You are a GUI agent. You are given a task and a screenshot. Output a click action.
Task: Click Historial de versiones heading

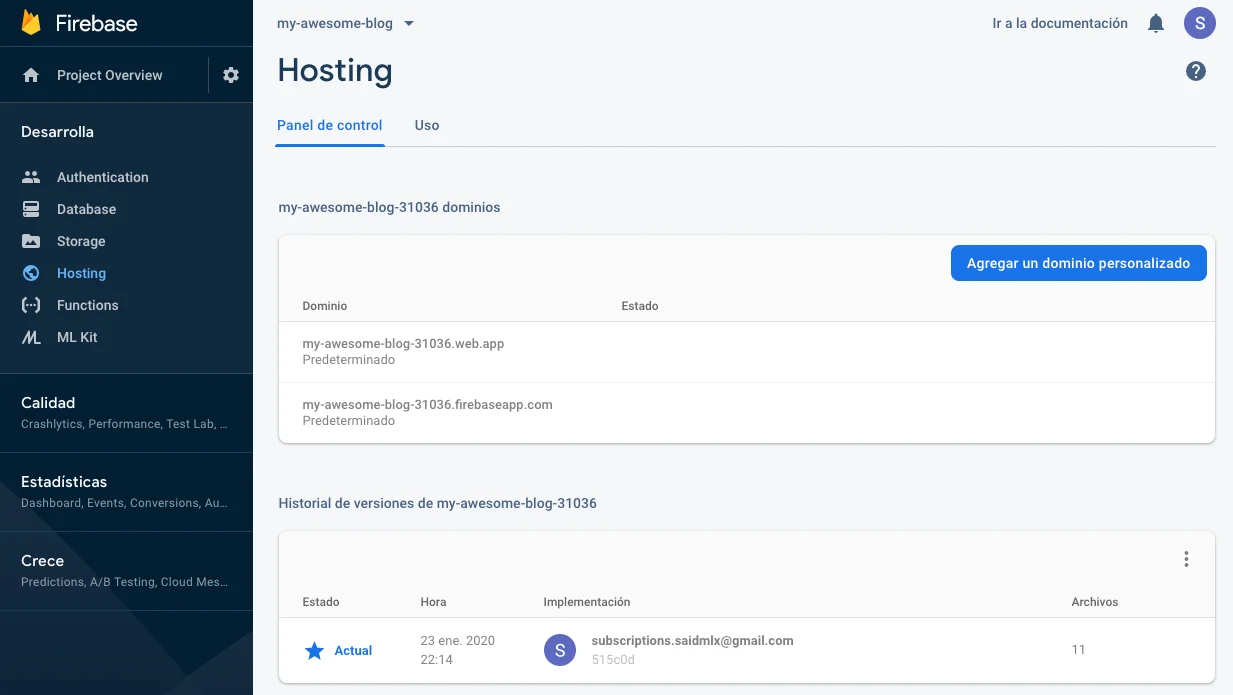pyautogui.click(x=437, y=503)
